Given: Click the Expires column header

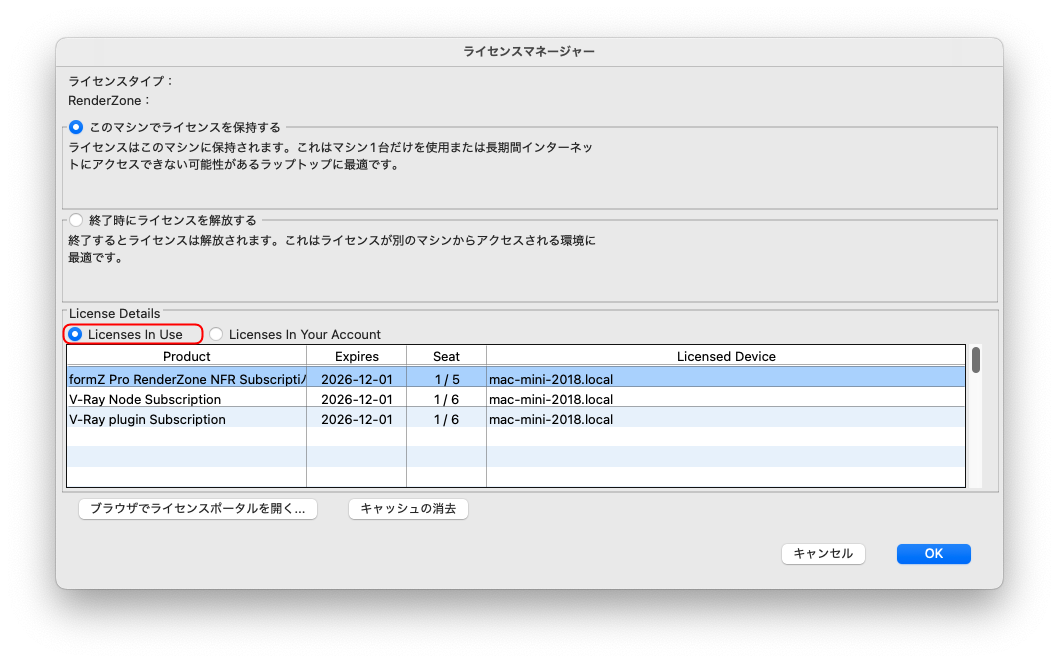Looking at the screenshot, I should pos(356,356).
